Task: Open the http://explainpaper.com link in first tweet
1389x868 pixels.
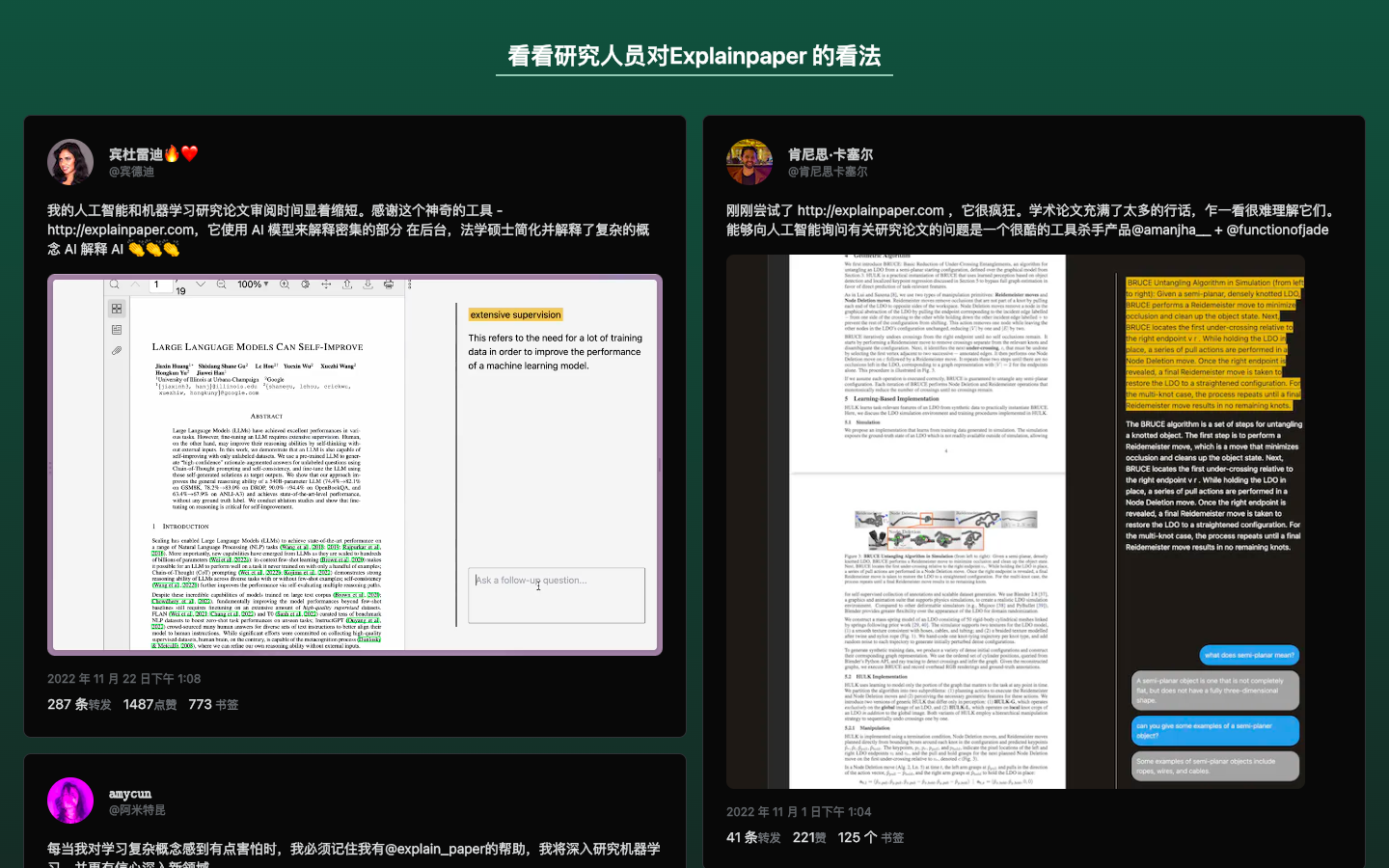Action: 121,230
